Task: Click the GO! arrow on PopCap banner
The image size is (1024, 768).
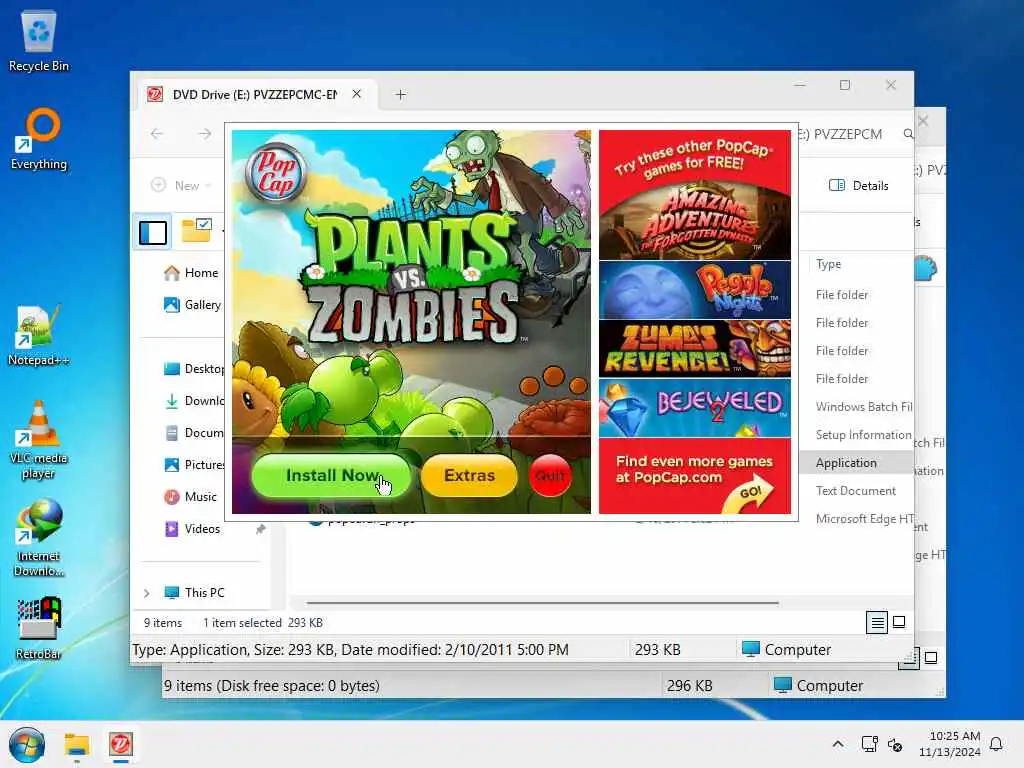Action: point(750,493)
